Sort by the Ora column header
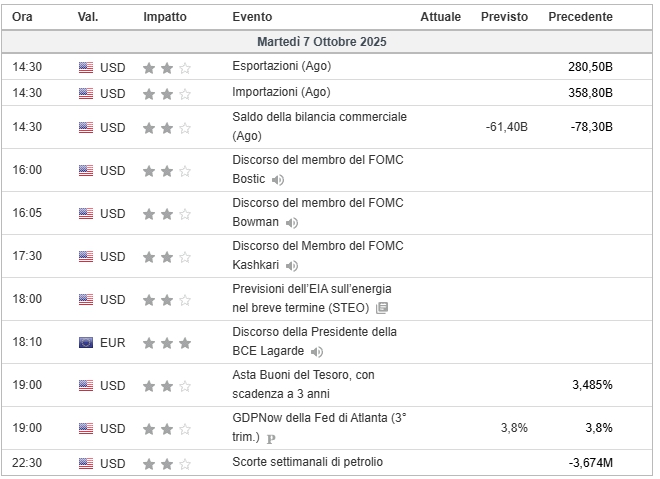Image resolution: width=660 pixels, height=479 pixels. click(23, 17)
